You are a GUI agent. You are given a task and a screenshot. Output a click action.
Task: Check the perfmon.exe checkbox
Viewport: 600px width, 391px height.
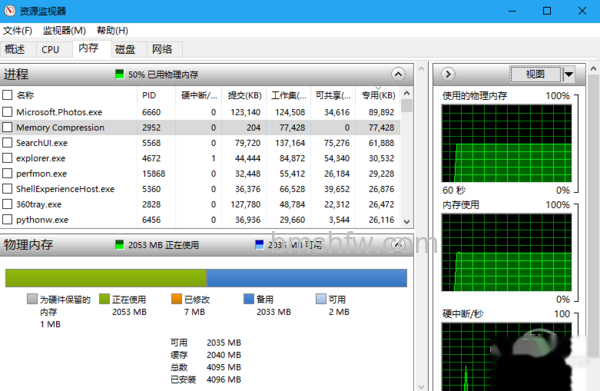pos(7,173)
